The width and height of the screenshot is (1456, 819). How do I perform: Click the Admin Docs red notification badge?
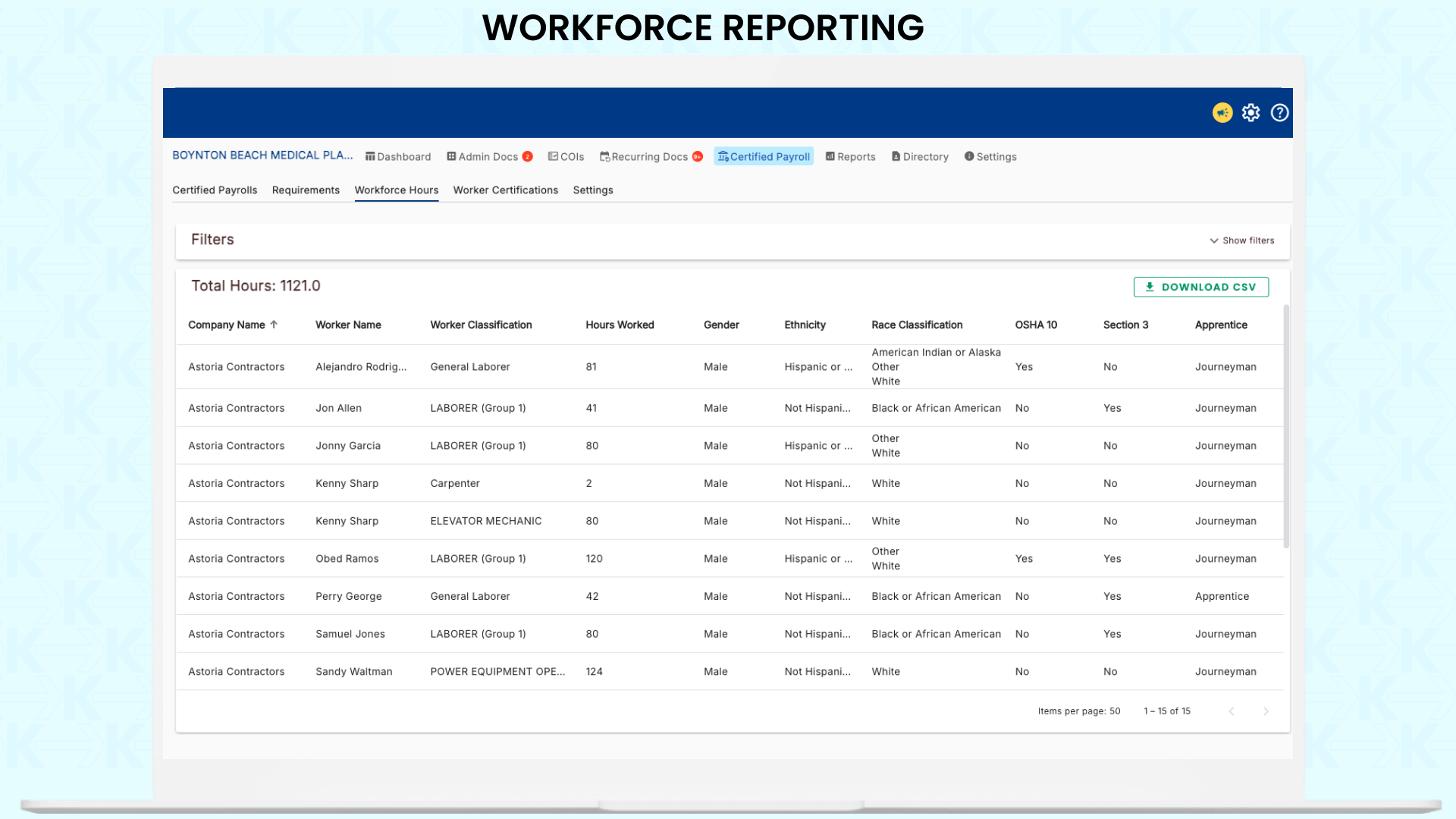[x=528, y=157]
